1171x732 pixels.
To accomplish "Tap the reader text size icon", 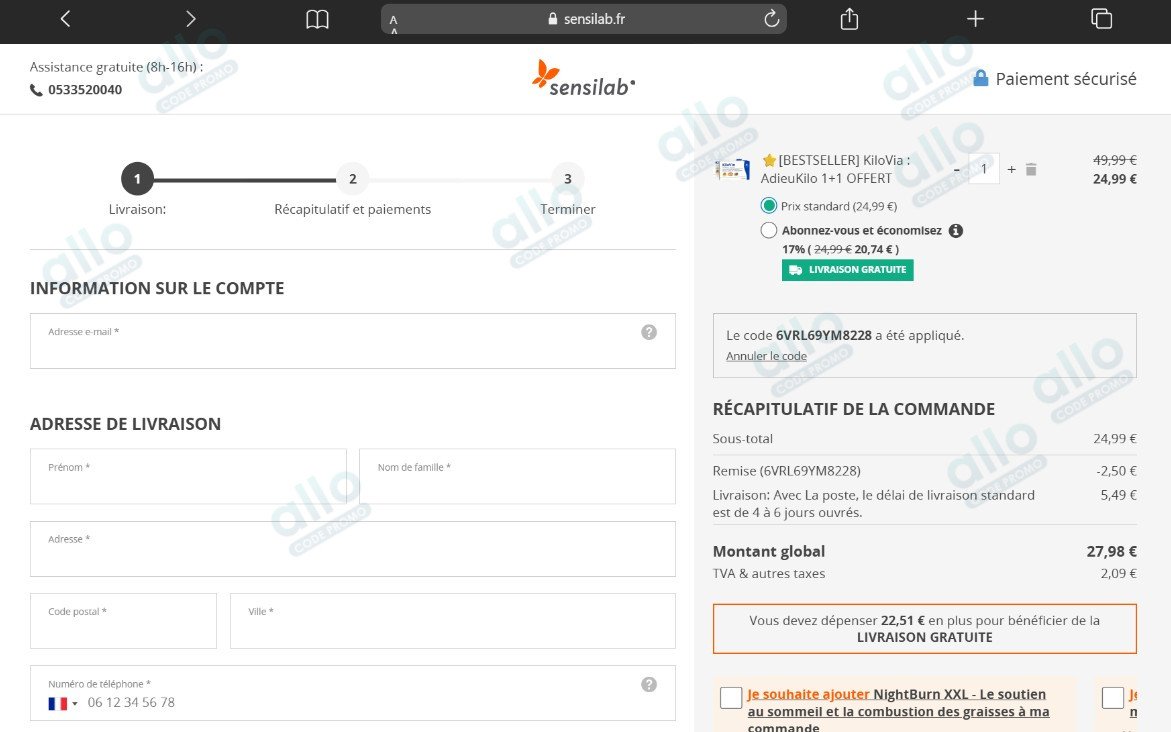I will [x=394, y=22].
